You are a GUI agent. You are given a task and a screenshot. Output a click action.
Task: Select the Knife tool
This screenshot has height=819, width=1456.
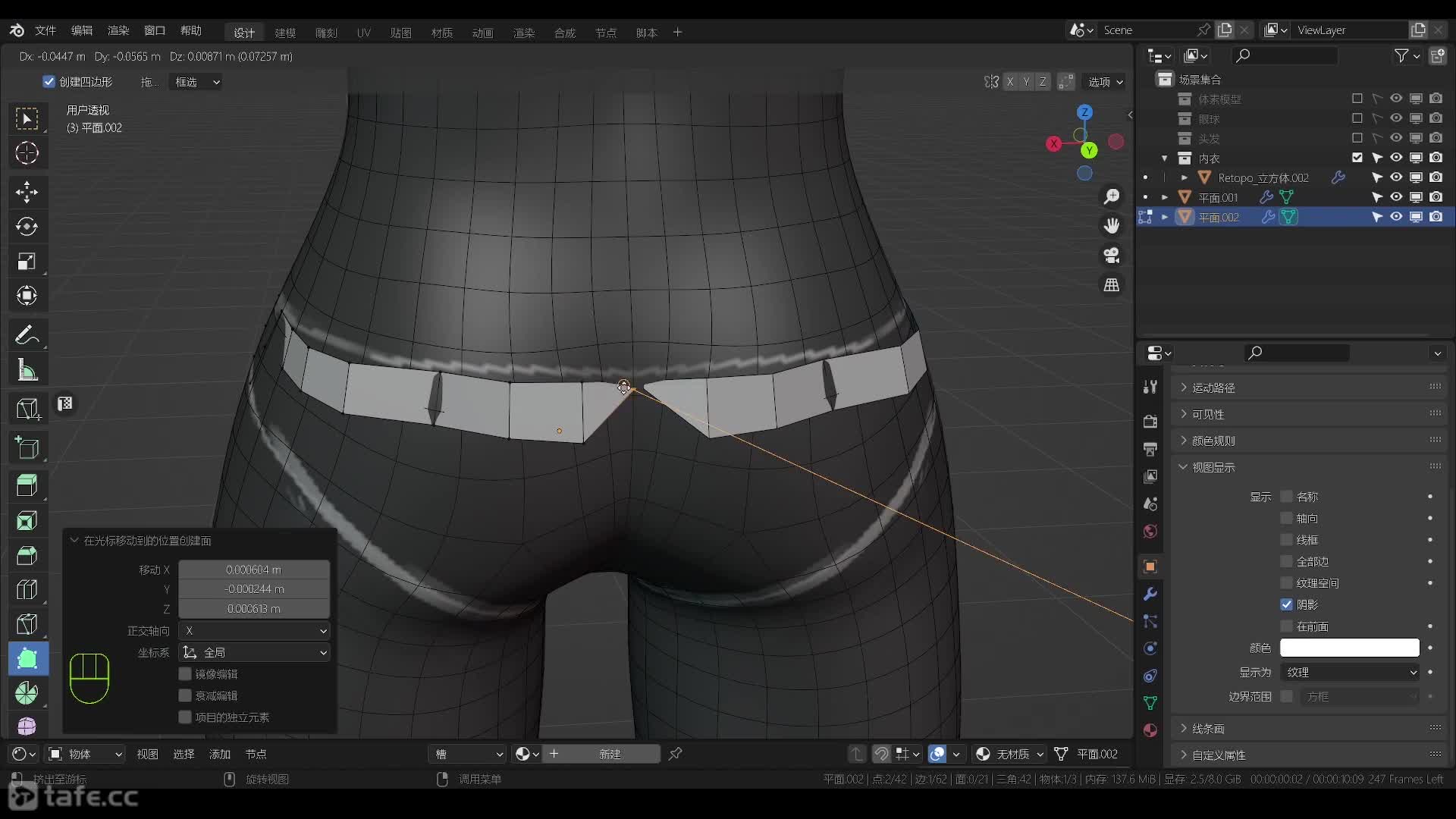coord(27,623)
